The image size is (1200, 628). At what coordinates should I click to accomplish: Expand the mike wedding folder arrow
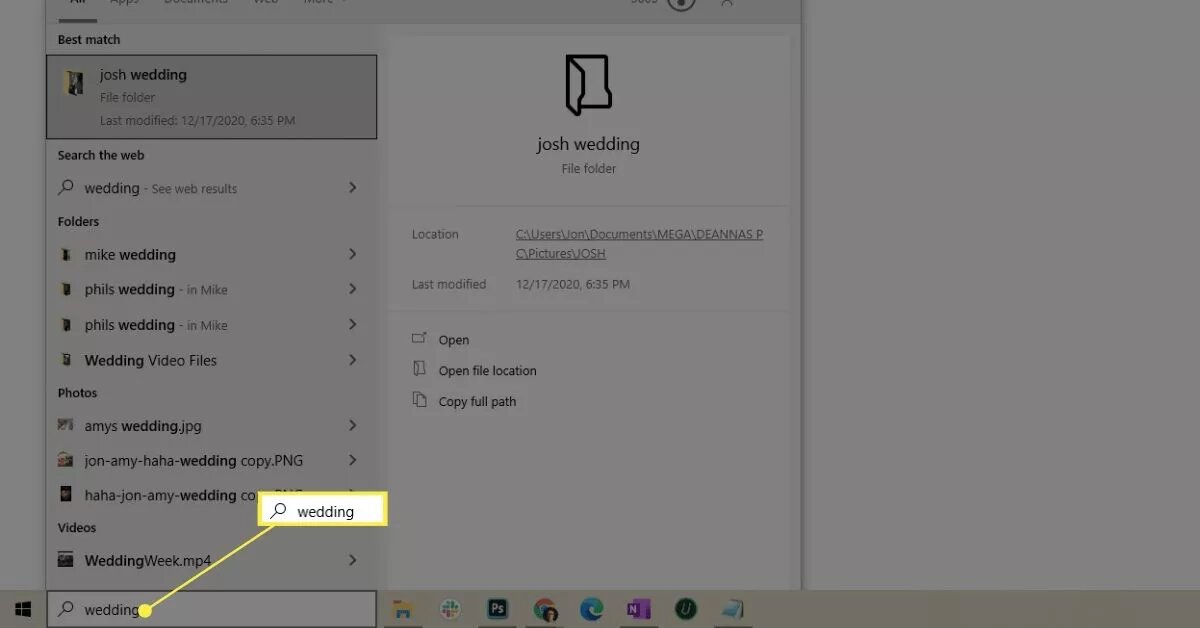tap(352, 254)
